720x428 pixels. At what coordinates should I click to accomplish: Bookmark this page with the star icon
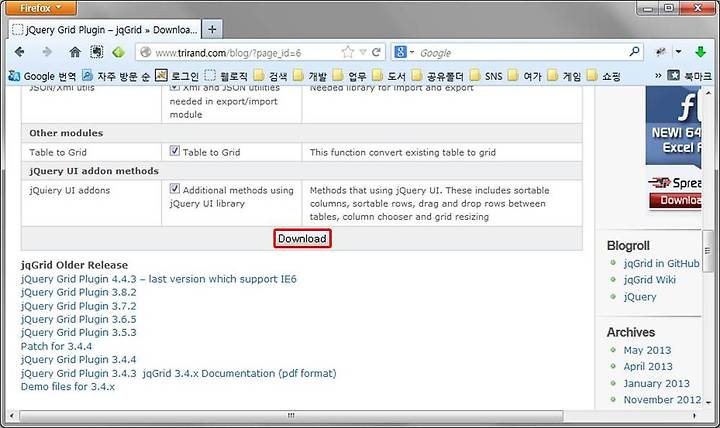(348, 52)
